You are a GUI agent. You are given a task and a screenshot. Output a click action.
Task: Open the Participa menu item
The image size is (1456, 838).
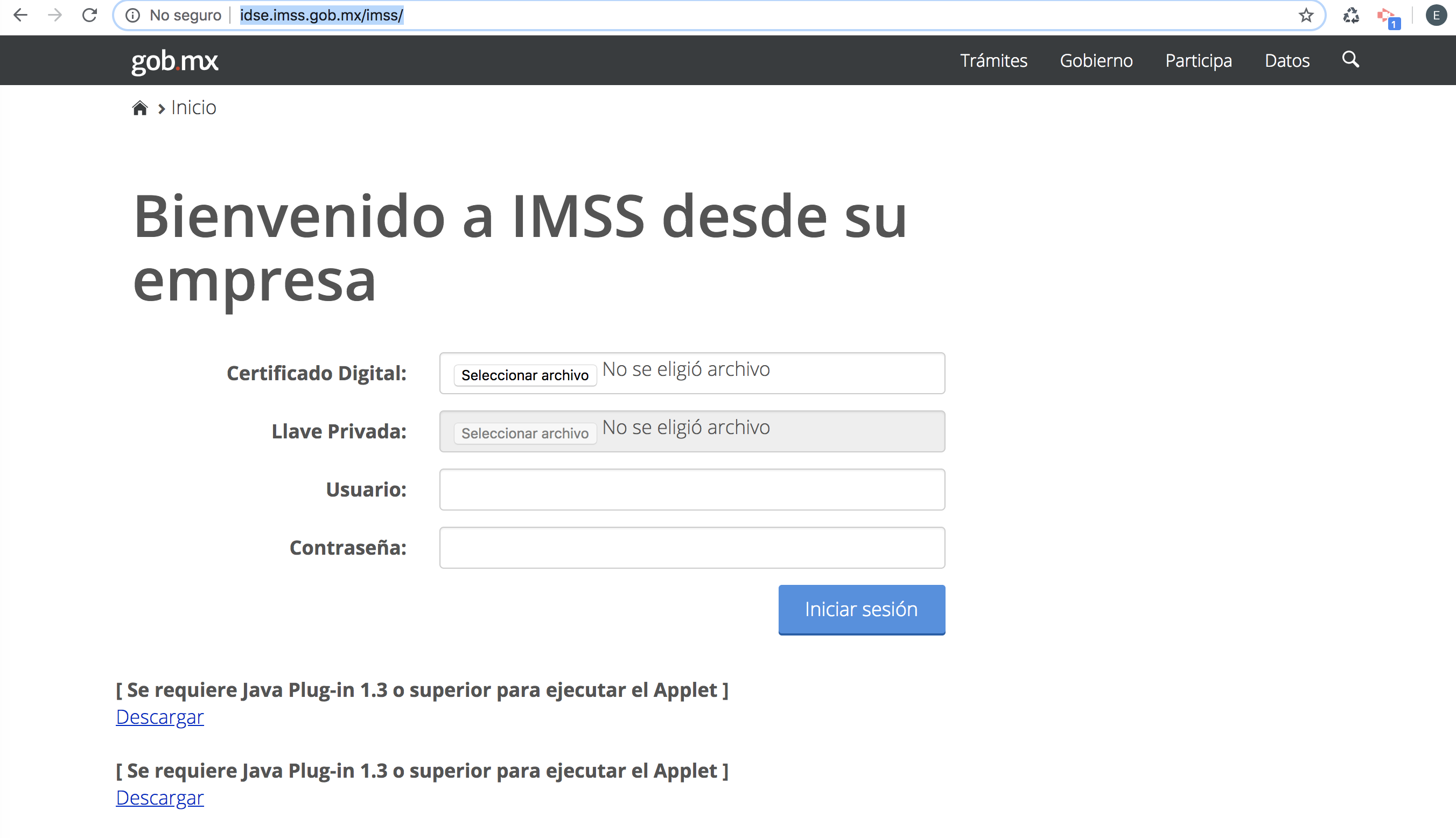[1198, 61]
